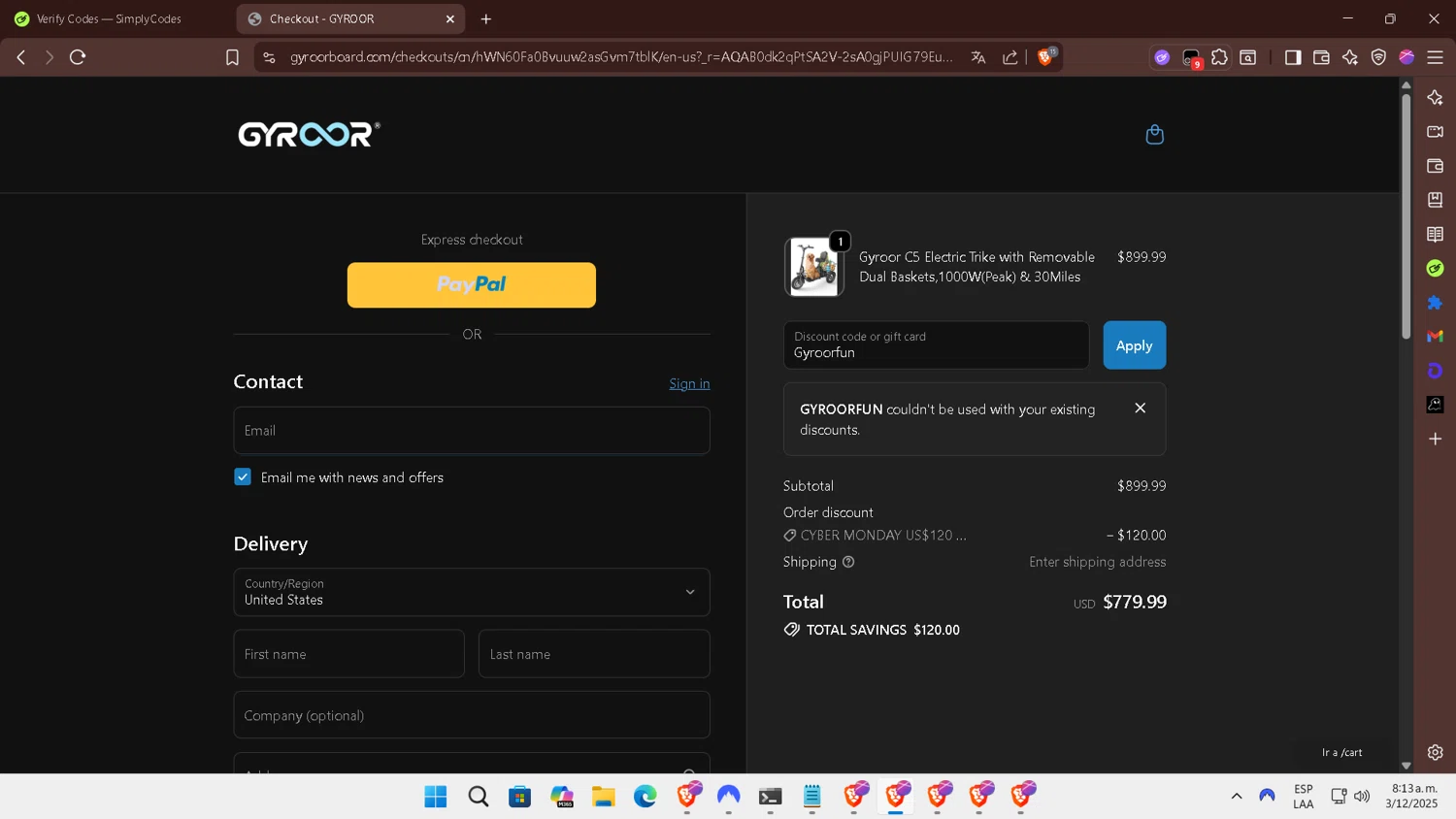Open Windows taskbar Search
This screenshot has height=819, width=1456.
[478, 797]
